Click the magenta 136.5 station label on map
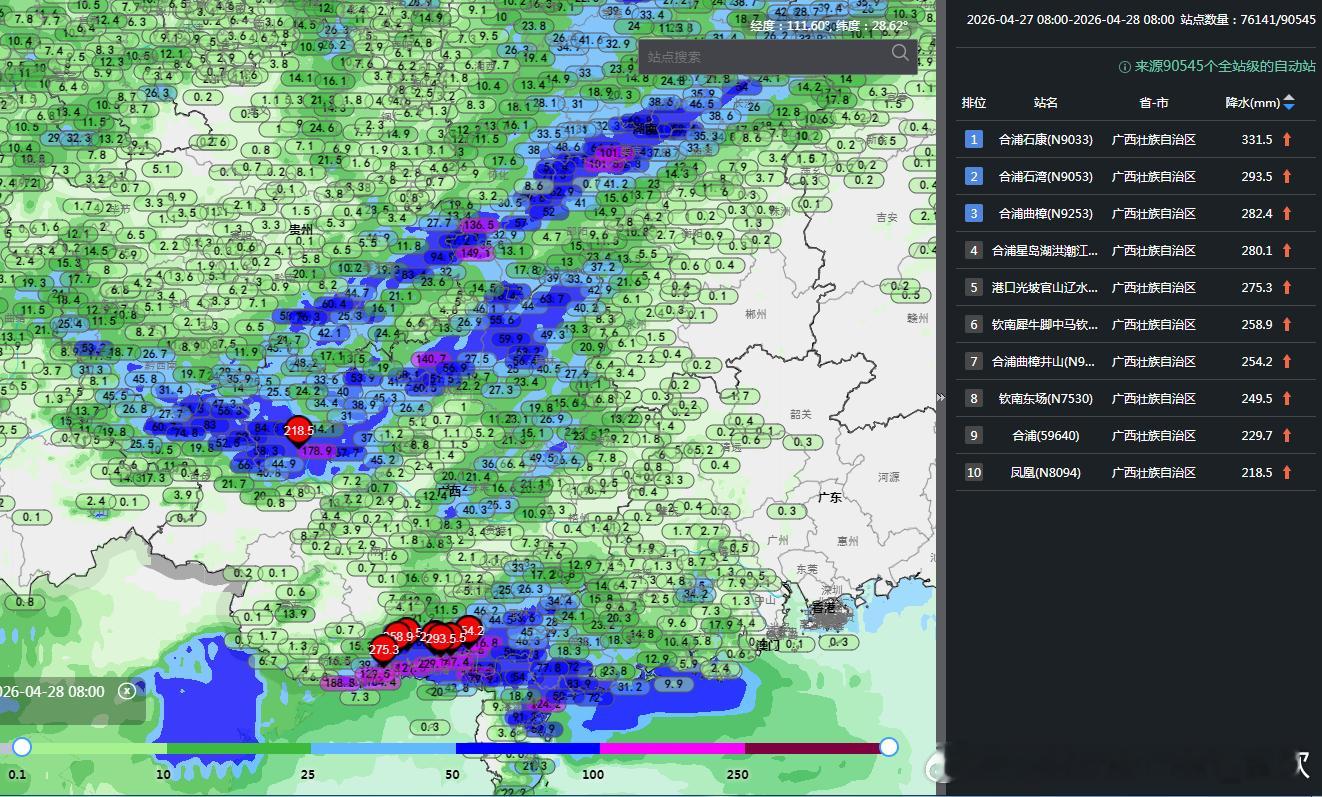The width and height of the screenshot is (1322, 797). click(x=479, y=225)
